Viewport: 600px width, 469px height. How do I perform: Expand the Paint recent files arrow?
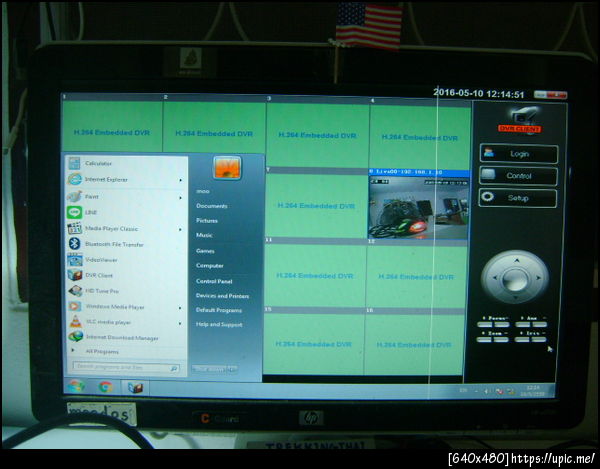pos(180,198)
